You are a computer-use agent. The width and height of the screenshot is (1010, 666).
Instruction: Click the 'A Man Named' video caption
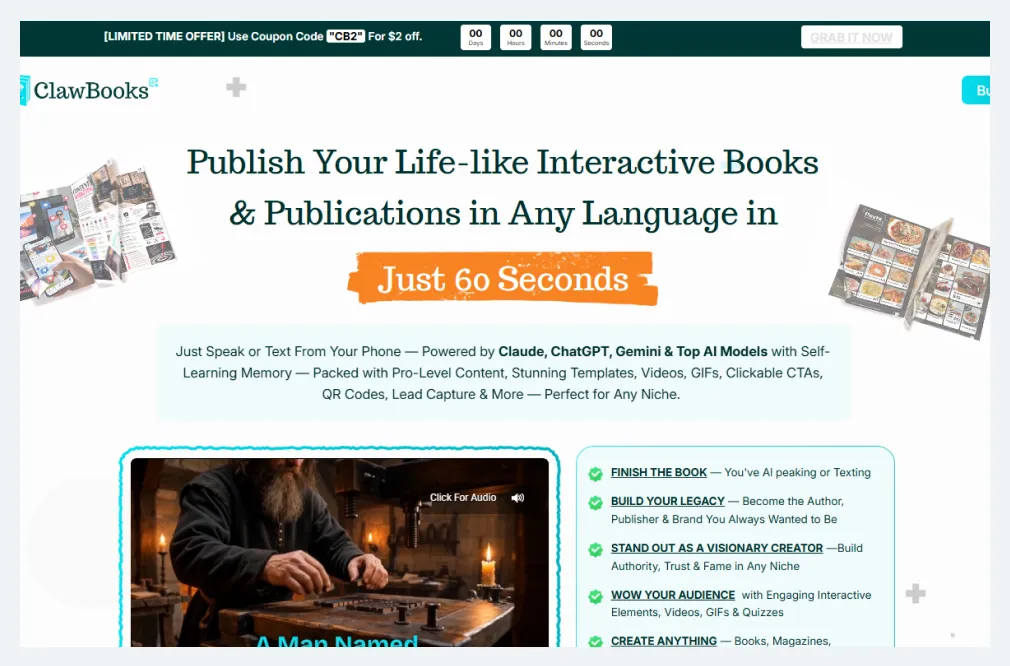337,640
